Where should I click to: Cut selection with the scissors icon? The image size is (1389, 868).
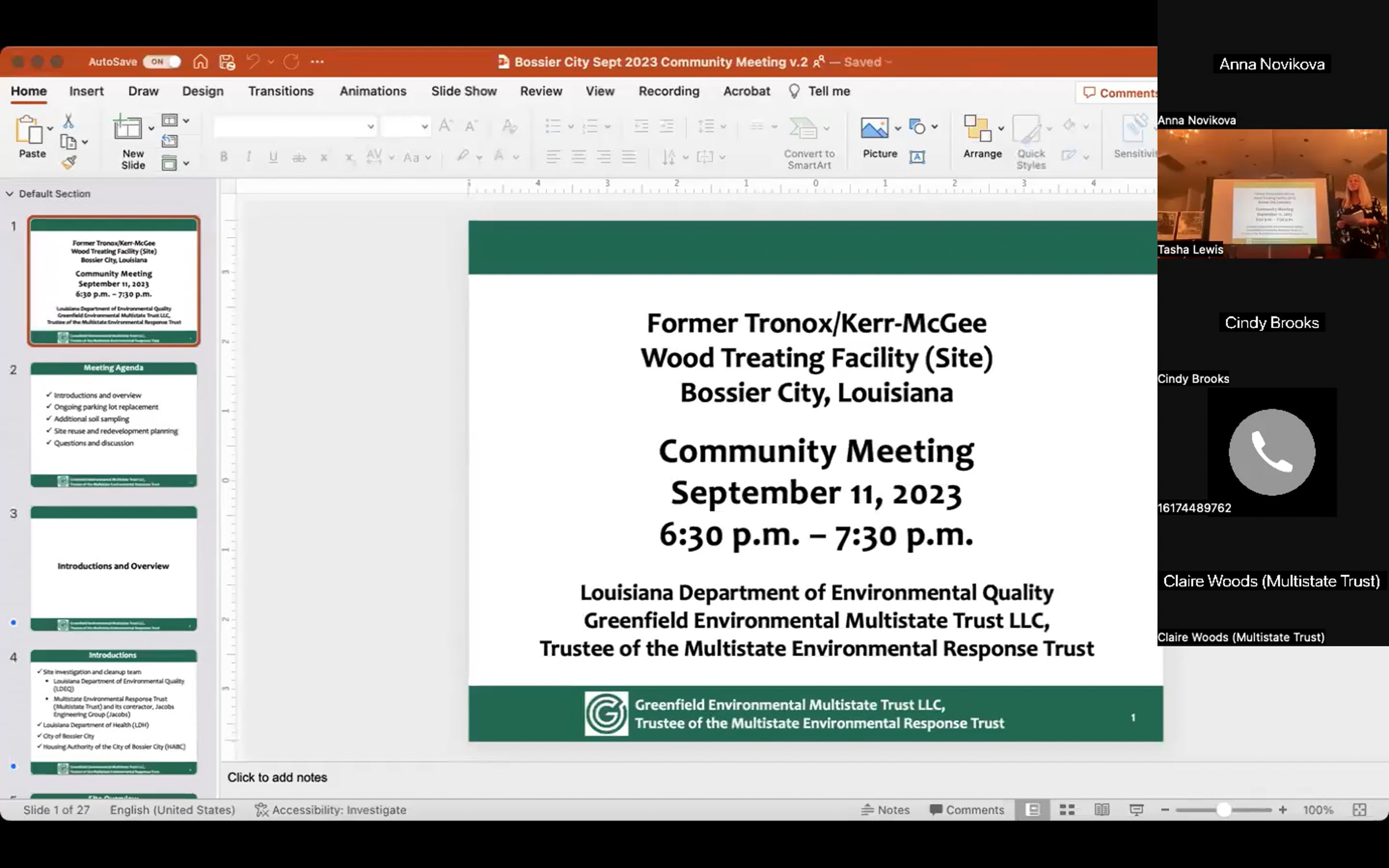pos(68,121)
